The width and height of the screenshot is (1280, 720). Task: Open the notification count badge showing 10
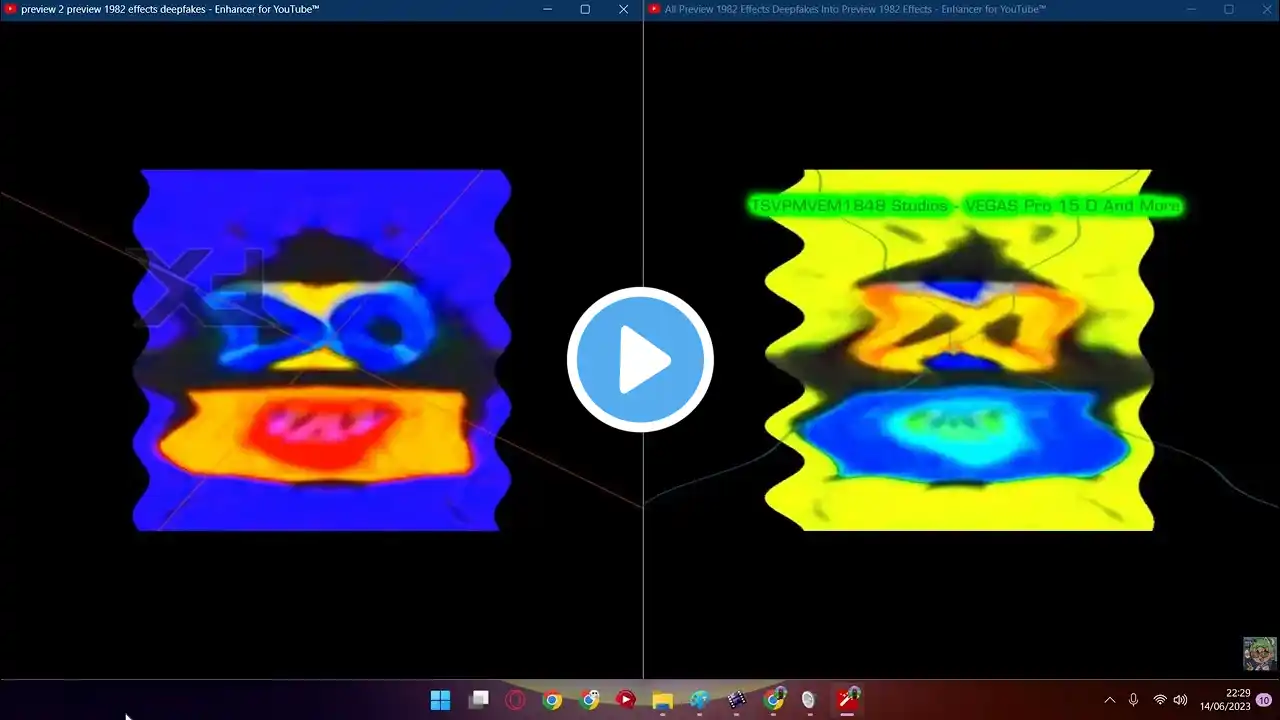click(x=1264, y=700)
